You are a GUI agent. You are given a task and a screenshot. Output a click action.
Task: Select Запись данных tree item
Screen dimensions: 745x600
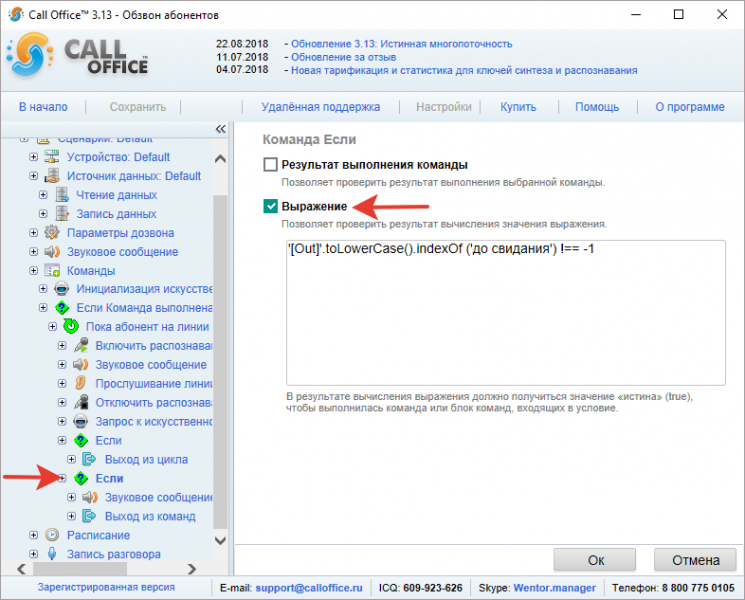(116, 214)
